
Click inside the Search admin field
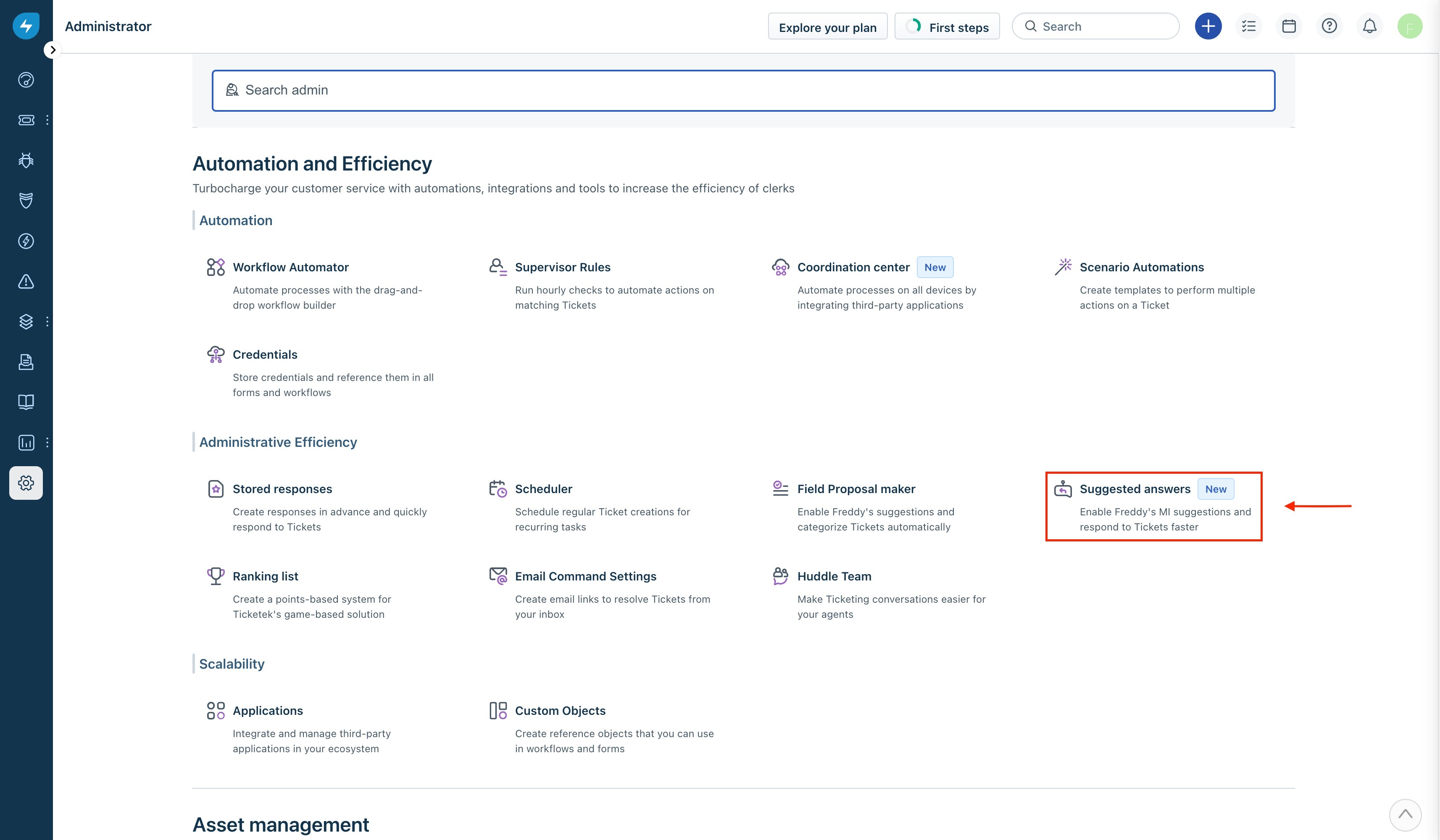pos(743,90)
